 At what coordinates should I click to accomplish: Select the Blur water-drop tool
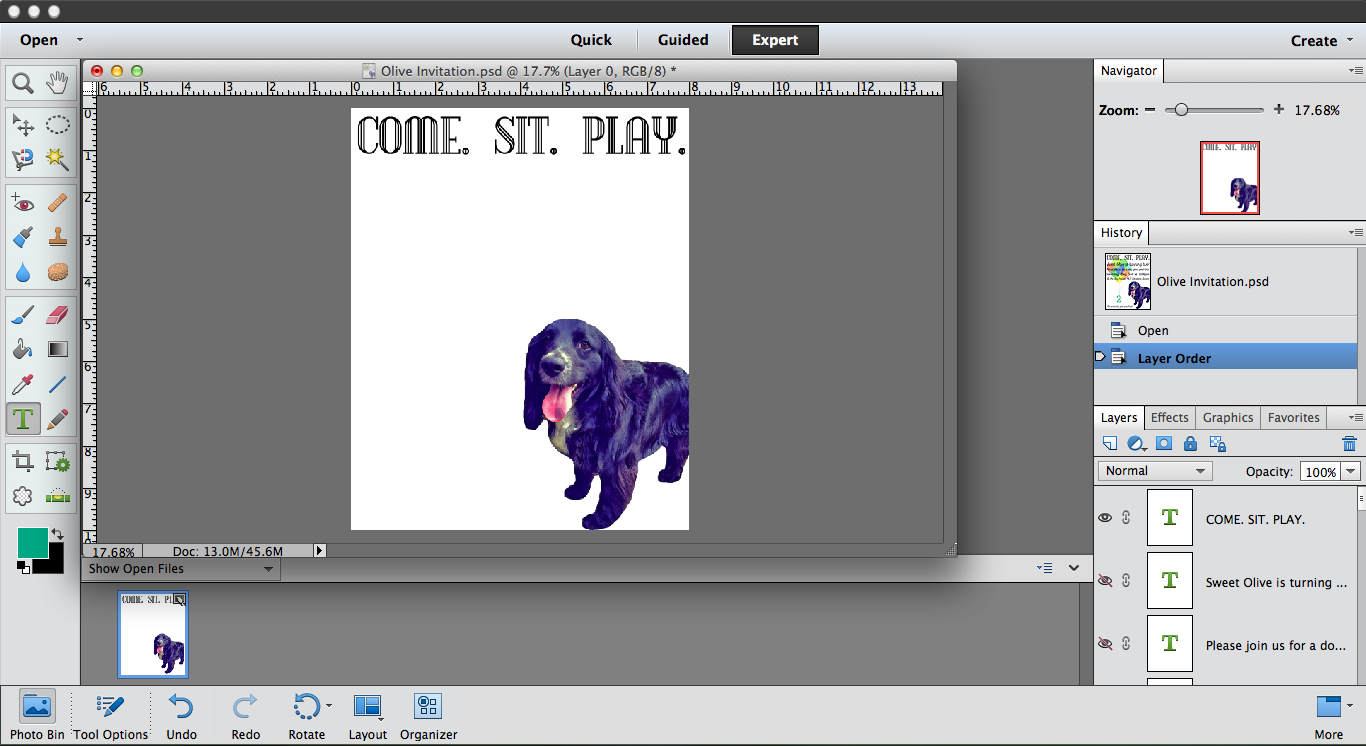(x=23, y=272)
